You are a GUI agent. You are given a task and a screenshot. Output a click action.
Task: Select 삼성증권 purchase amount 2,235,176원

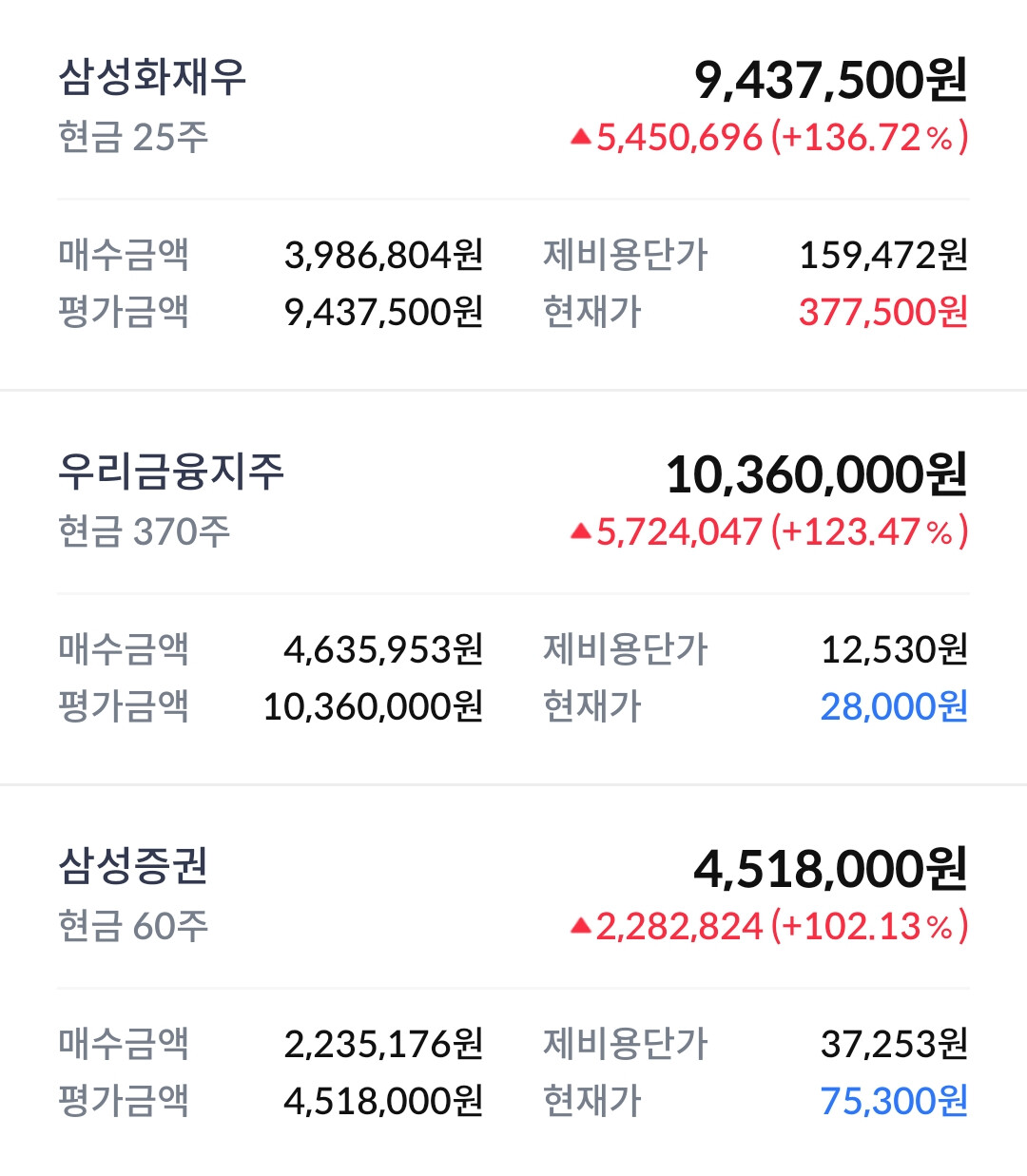click(x=383, y=1044)
